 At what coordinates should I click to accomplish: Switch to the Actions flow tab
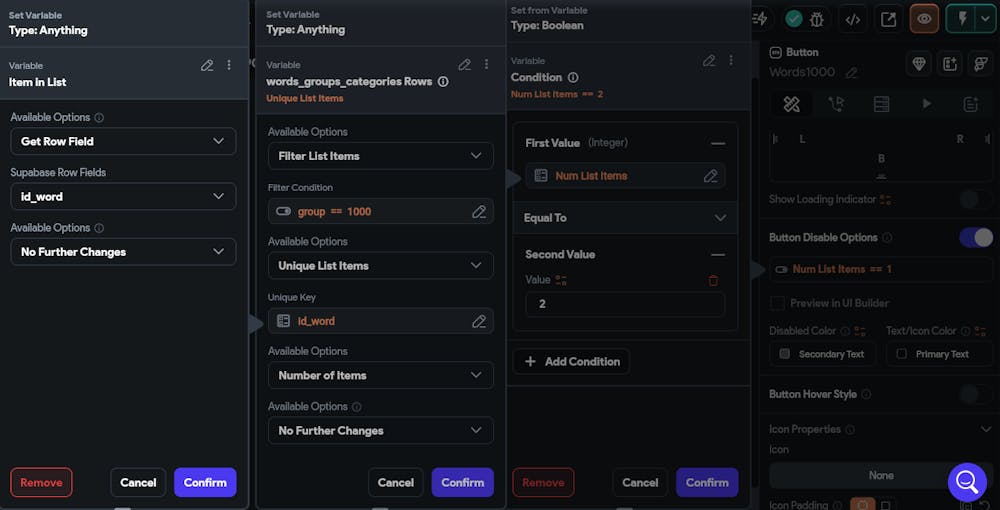[836, 104]
